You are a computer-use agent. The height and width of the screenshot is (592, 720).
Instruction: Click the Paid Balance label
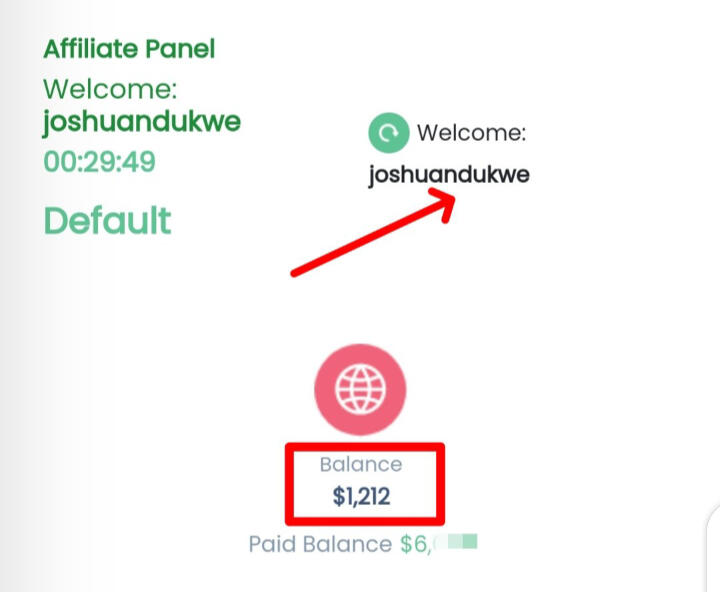pyautogui.click(x=320, y=545)
